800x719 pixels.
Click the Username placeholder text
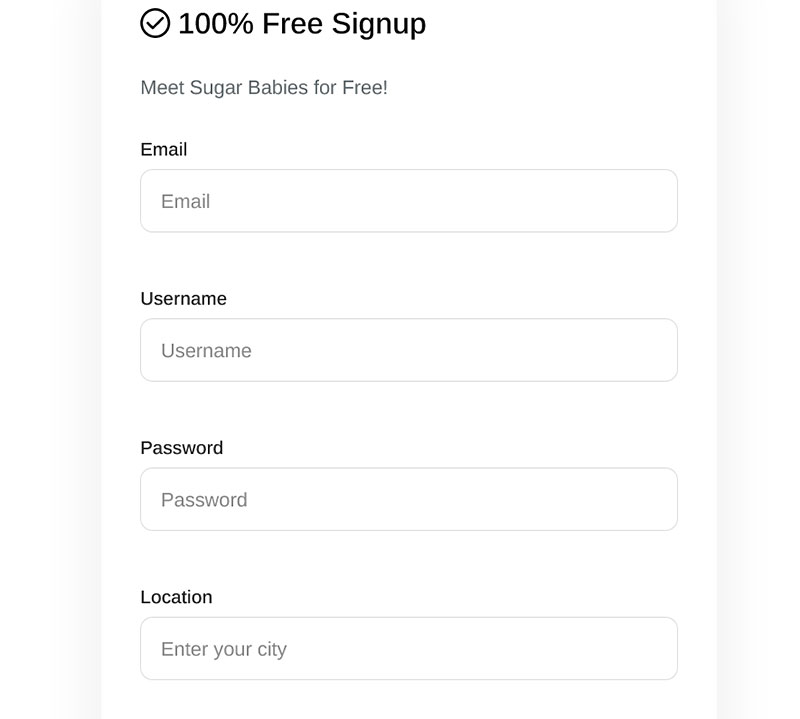(x=207, y=350)
